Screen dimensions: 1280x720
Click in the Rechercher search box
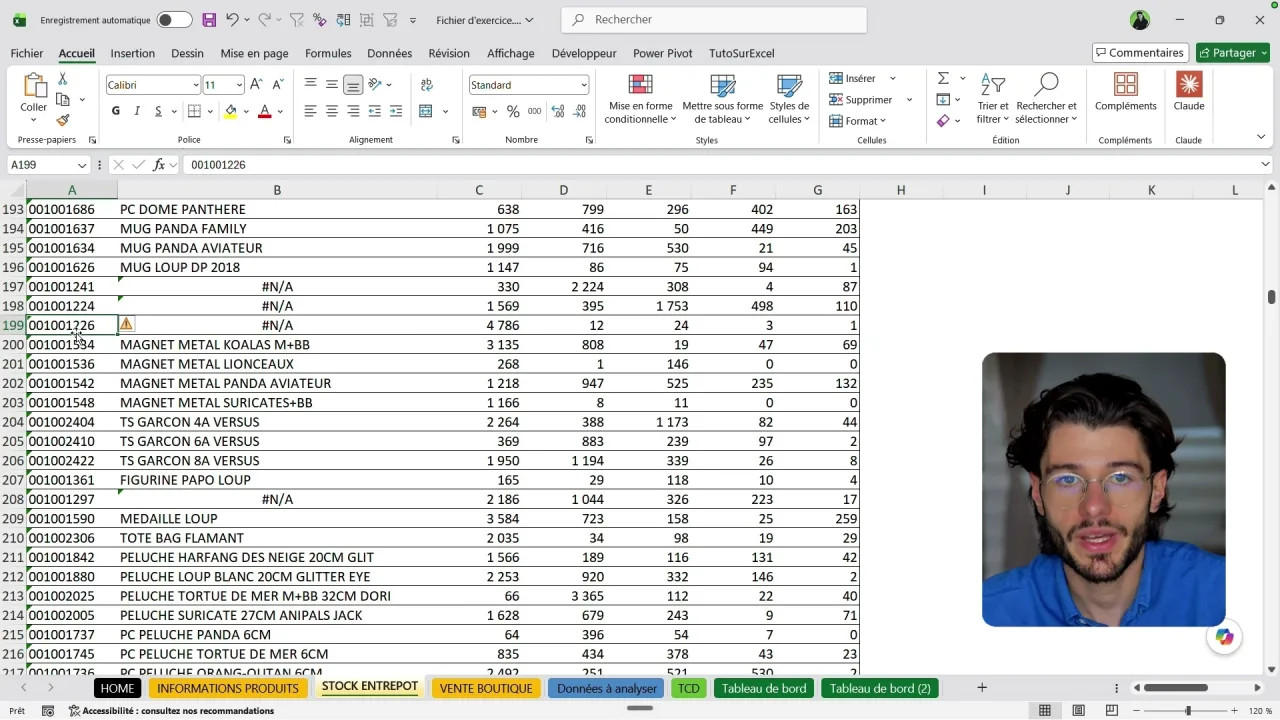[x=714, y=20]
